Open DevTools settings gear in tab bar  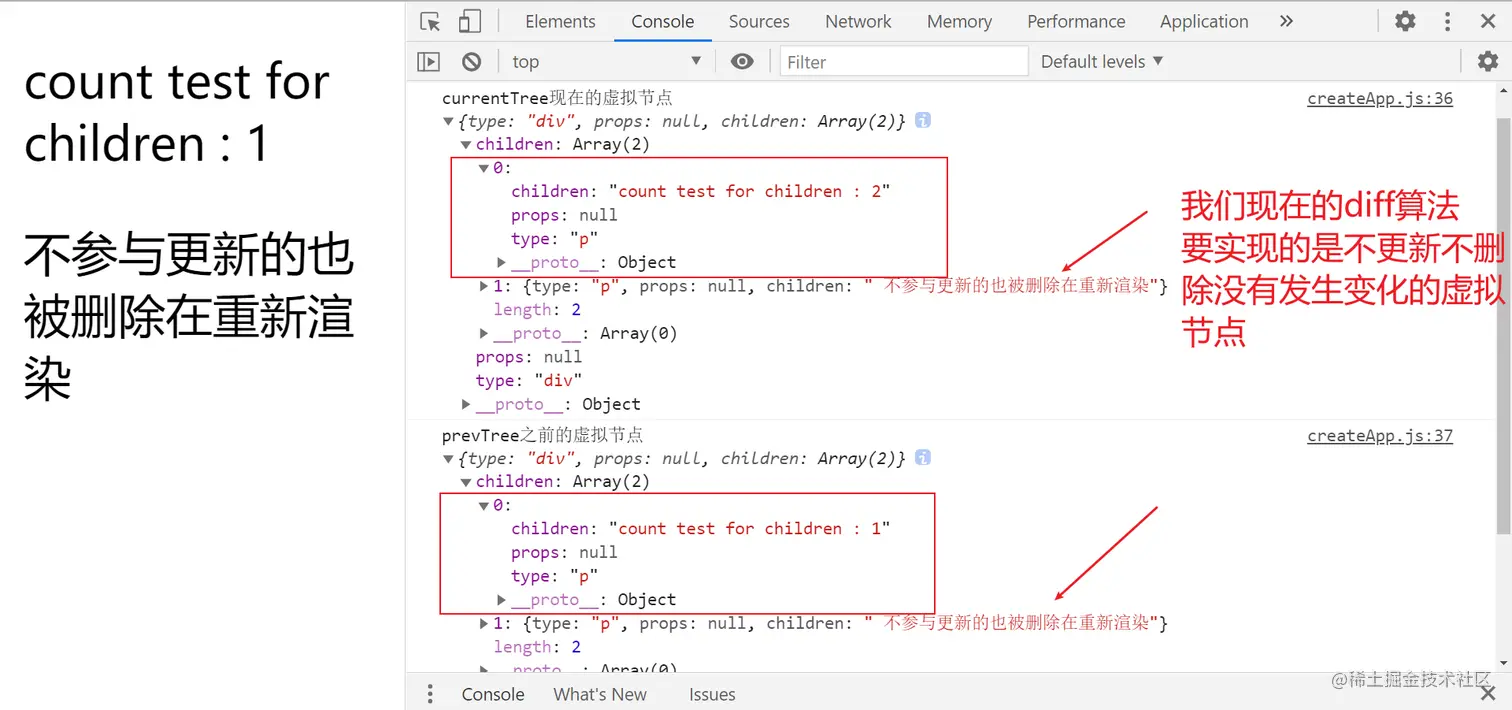point(1405,21)
